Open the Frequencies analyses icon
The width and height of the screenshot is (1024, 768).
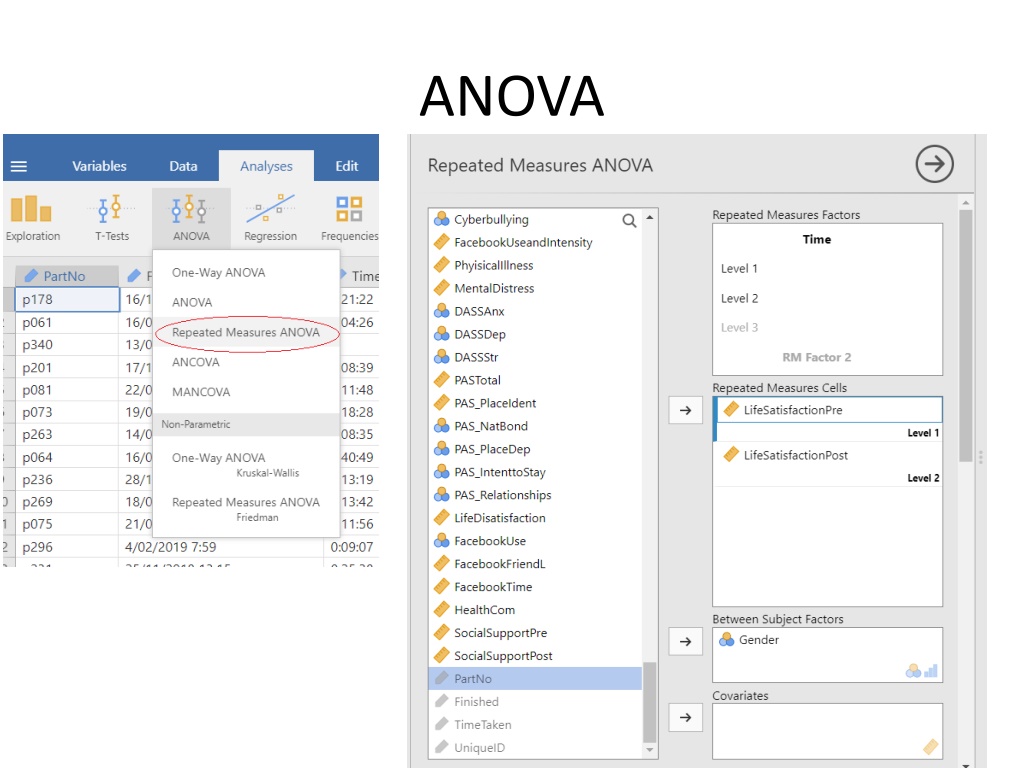[x=349, y=218]
